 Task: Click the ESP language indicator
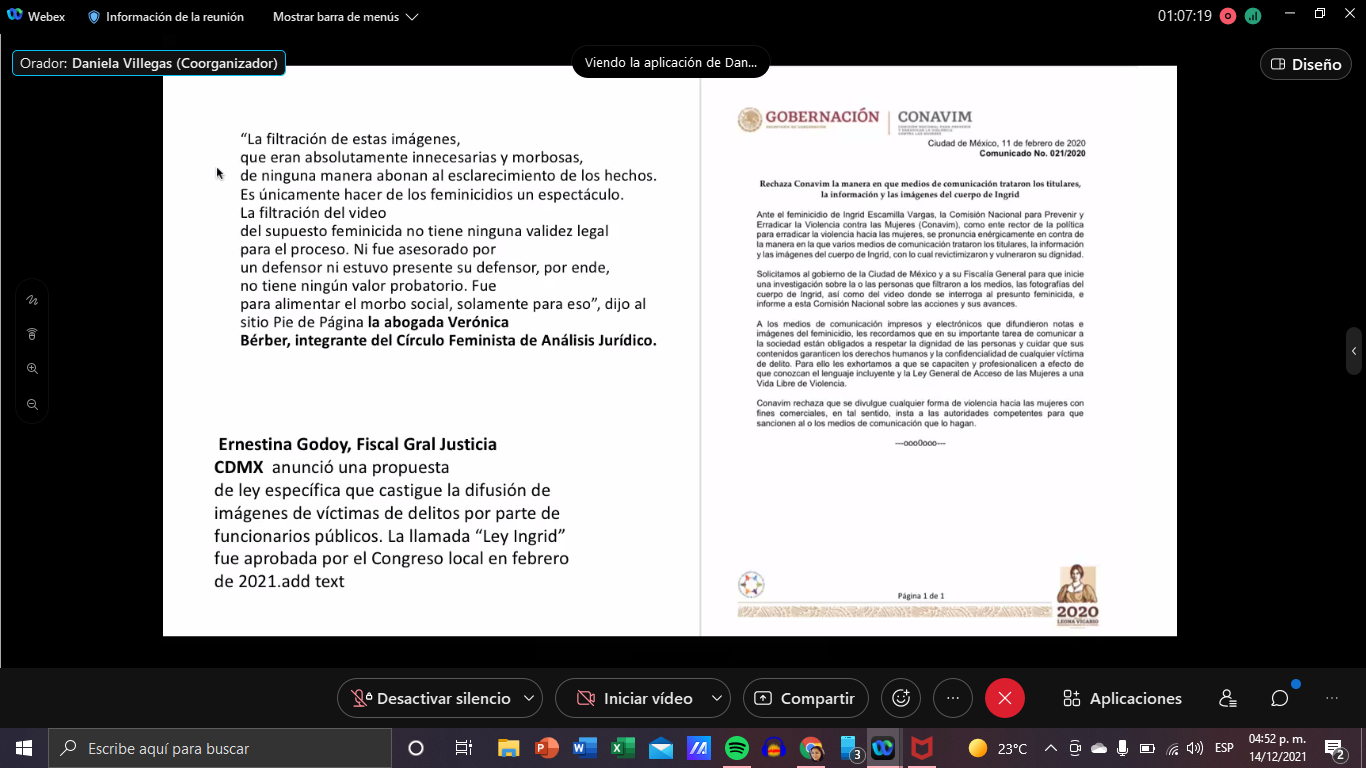point(1224,748)
